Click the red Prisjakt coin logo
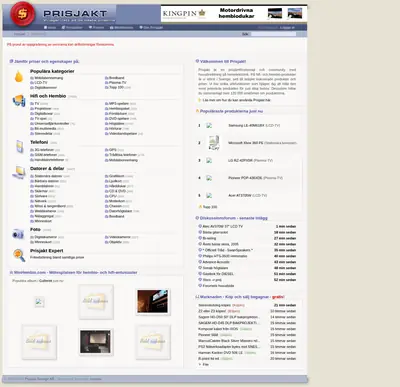Image resolution: width=400 pixels, height=387 pixels. pyautogui.click(x=22, y=14)
